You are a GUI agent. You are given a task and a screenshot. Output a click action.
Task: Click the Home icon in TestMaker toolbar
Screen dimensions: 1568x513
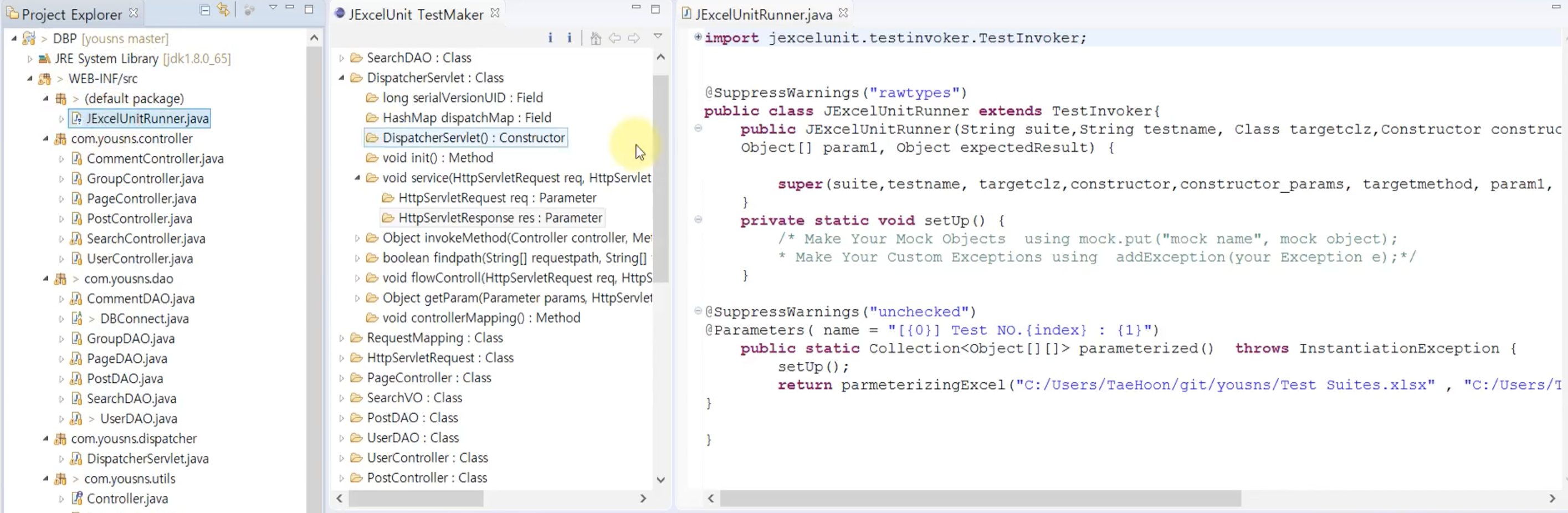595,38
